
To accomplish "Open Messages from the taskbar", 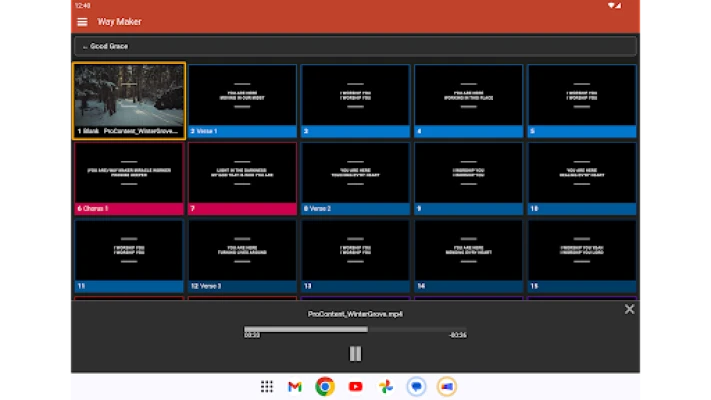I will pyautogui.click(x=416, y=386).
